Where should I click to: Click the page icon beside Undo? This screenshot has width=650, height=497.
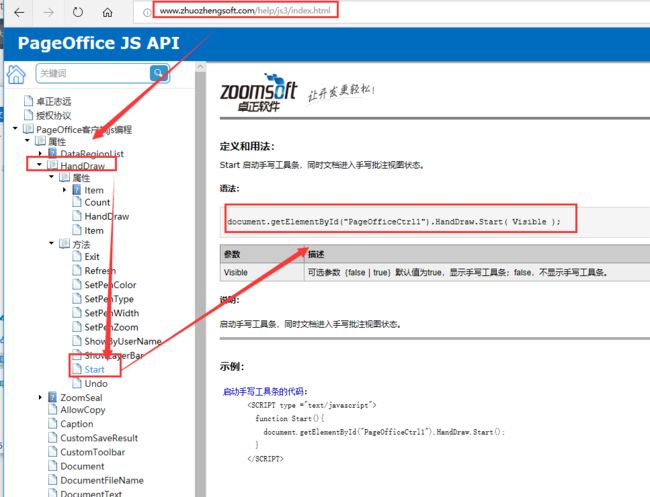tap(77, 383)
